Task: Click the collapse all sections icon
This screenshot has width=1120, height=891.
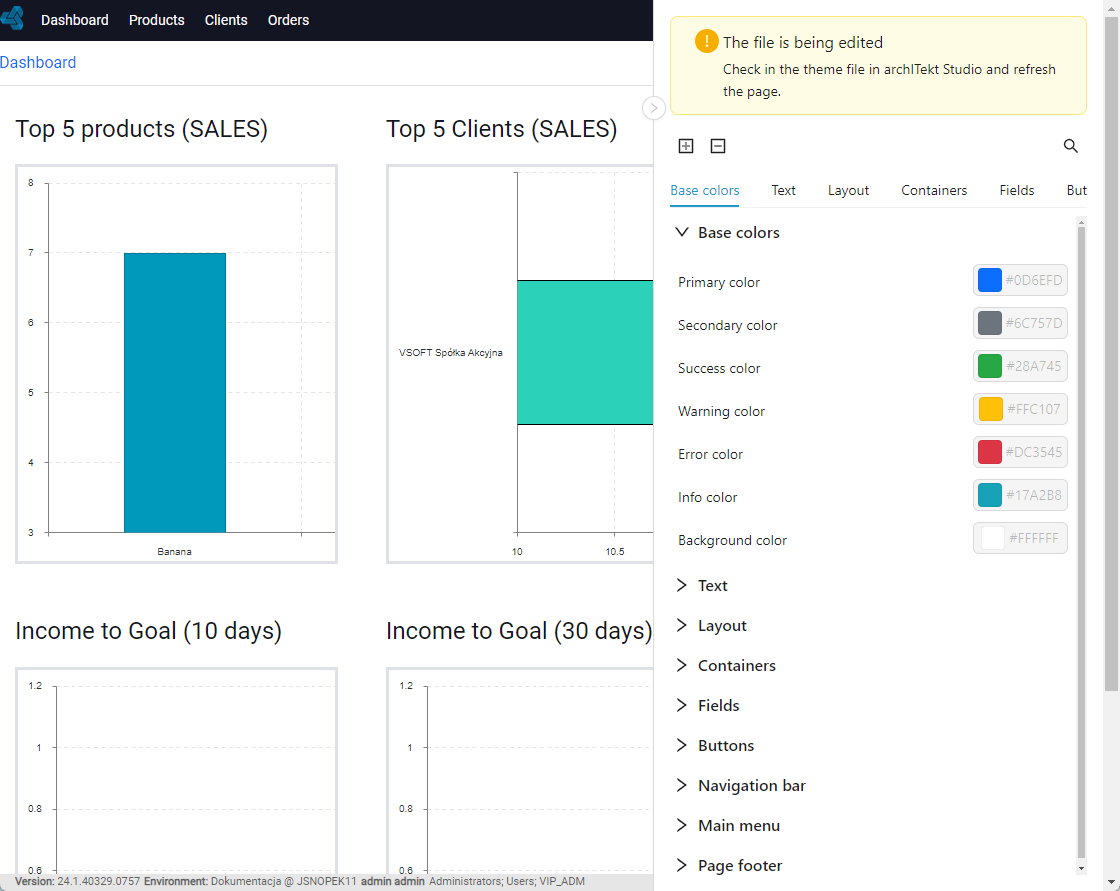Action: (x=718, y=146)
